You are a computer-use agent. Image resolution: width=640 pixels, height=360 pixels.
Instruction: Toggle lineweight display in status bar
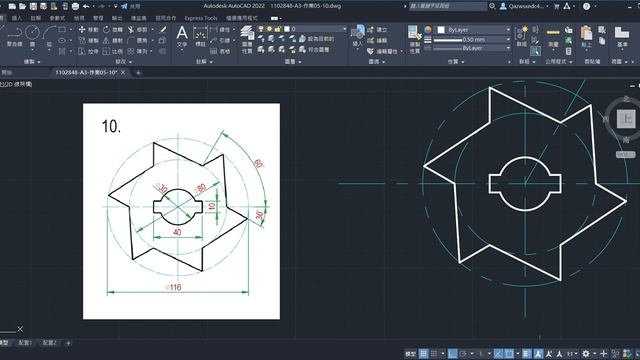pyautogui.click(x=527, y=353)
